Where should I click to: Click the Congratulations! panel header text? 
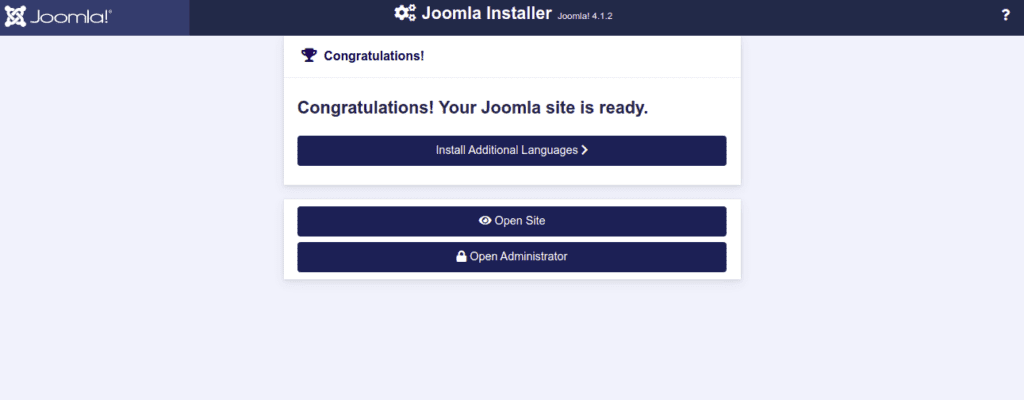[374, 56]
